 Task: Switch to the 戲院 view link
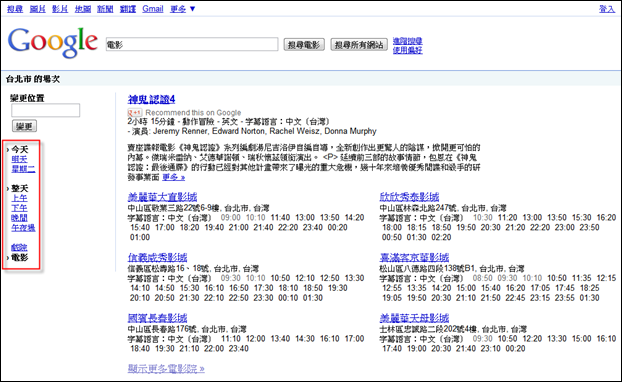coord(19,248)
